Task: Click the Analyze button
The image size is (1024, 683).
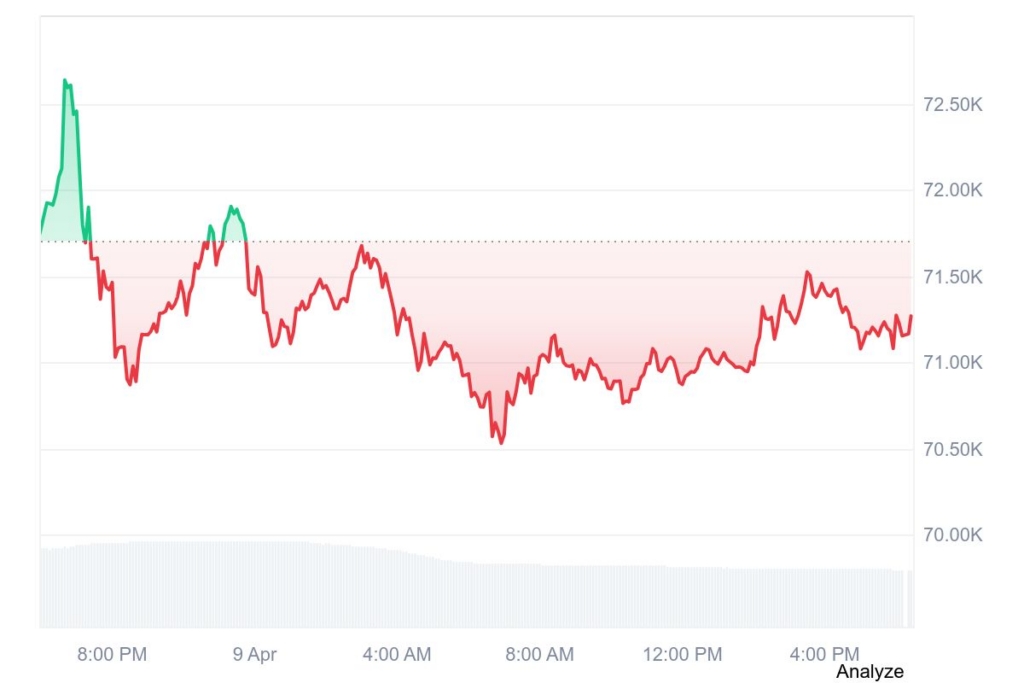Action: tap(869, 671)
